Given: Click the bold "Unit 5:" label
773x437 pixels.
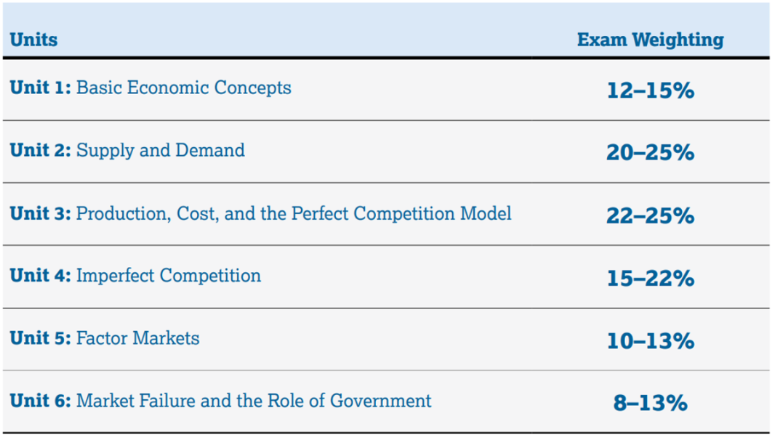Looking at the screenshot, I should coord(40,338).
